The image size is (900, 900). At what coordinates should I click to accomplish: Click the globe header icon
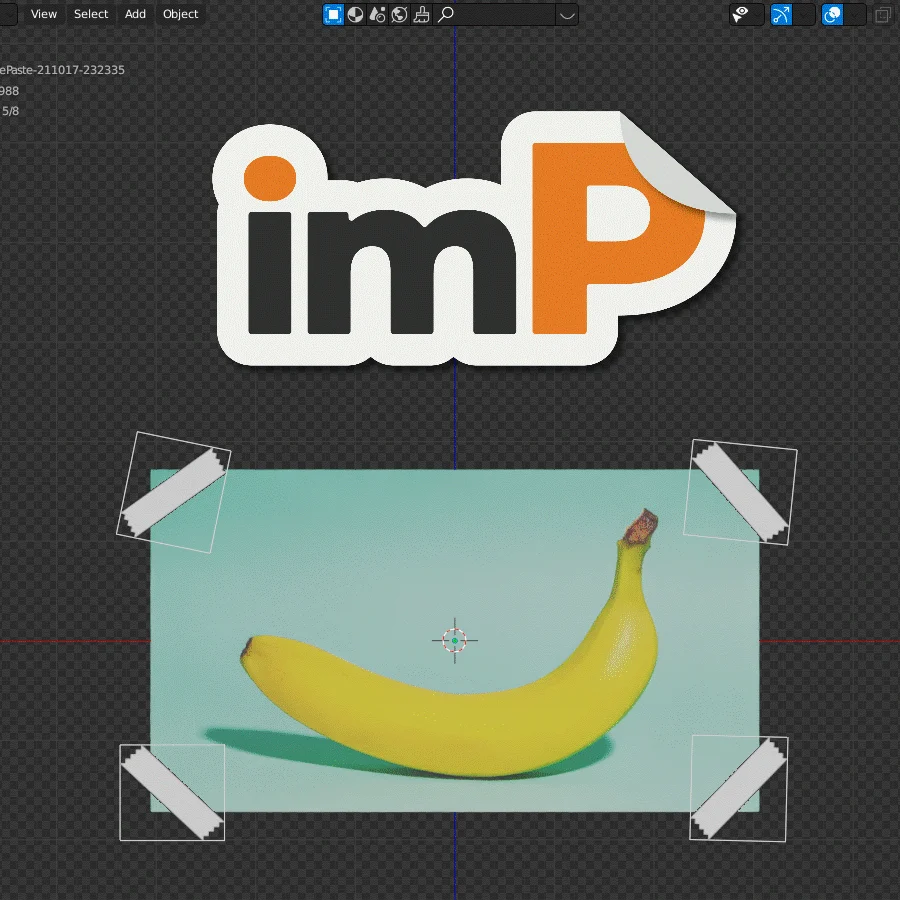399,14
